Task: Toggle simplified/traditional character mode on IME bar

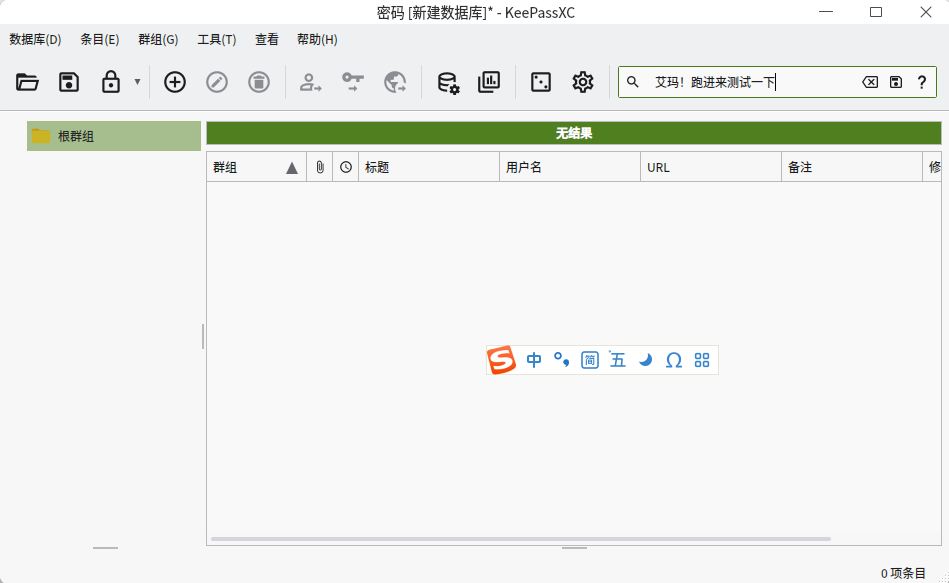Action: click(x=589, y=360)
